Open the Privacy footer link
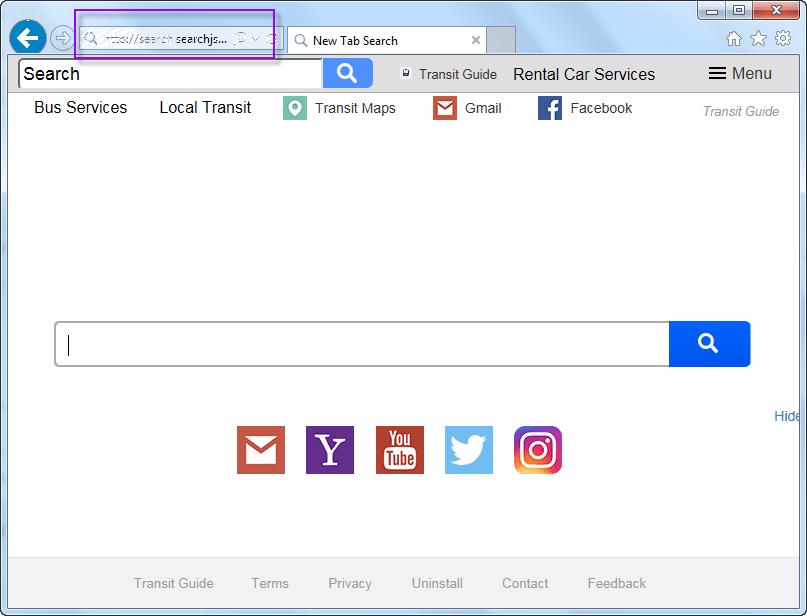 coord(350,583)
